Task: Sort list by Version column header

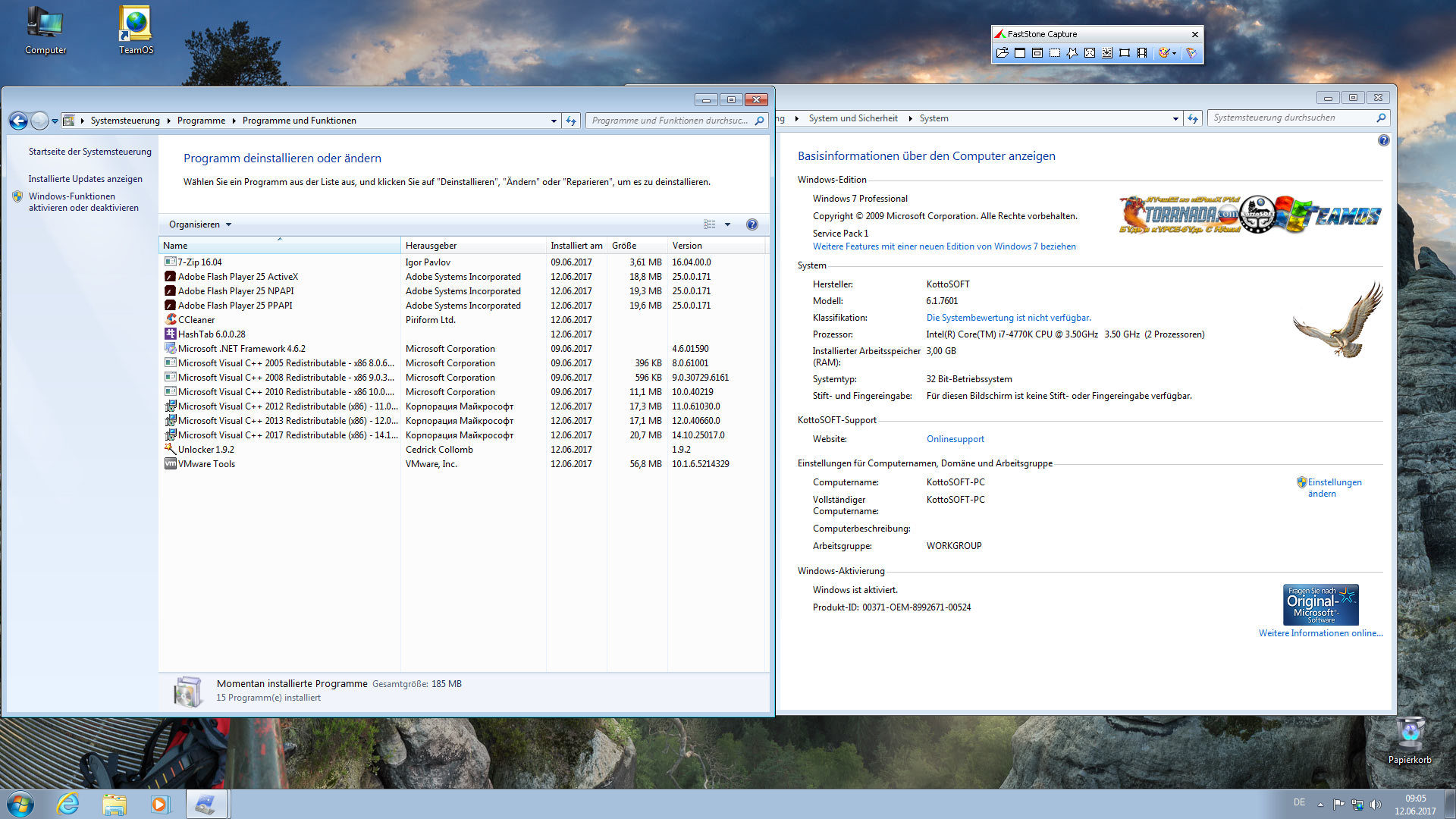Action: (x=717, y=246)
